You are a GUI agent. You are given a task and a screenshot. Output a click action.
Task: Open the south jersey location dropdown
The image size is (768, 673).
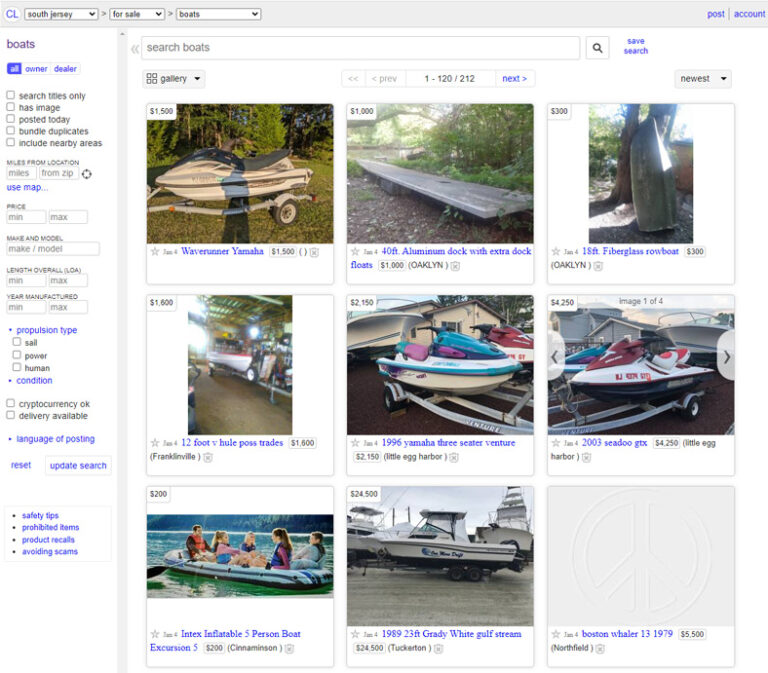pyautogui.click(x=61, y=14)
